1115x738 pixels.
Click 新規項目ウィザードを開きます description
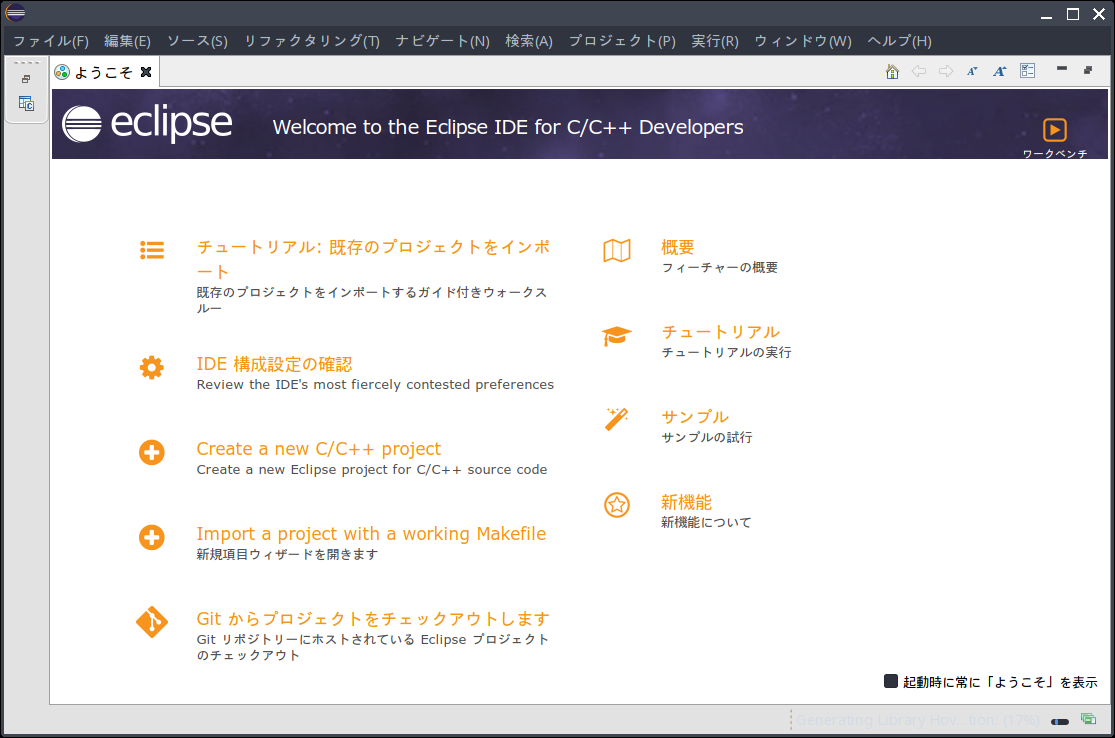tap(287, 554)
